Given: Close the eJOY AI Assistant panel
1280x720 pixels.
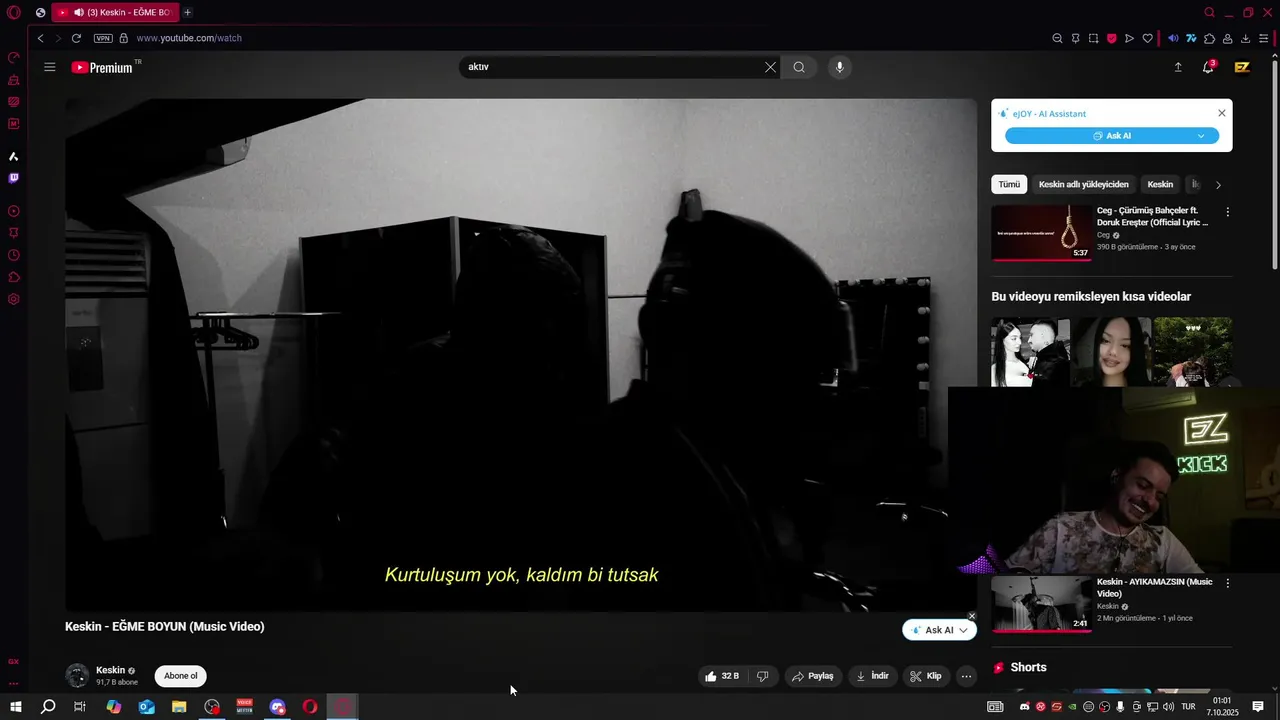Looking at the screenshot, I should point(1221,113).
